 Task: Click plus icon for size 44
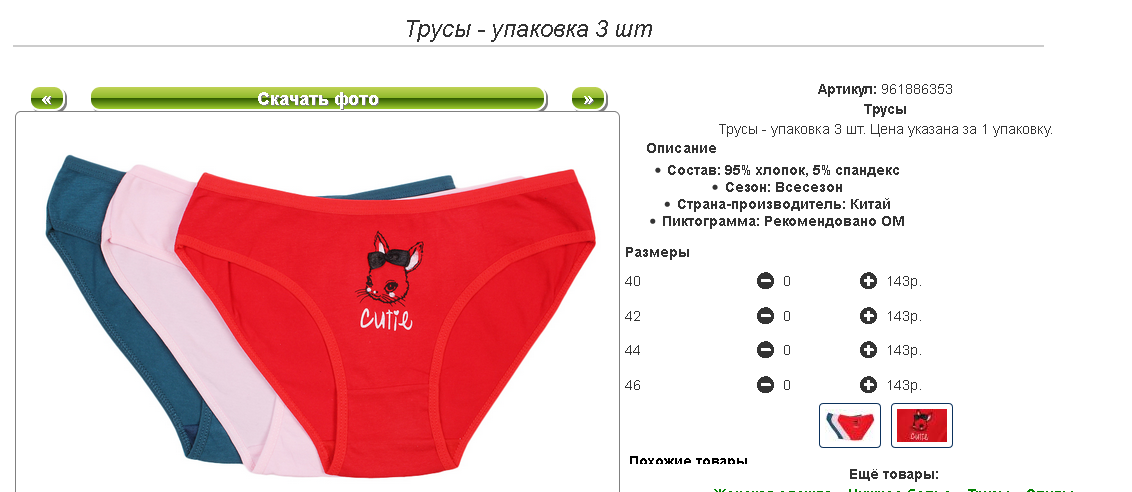point(868,350)
